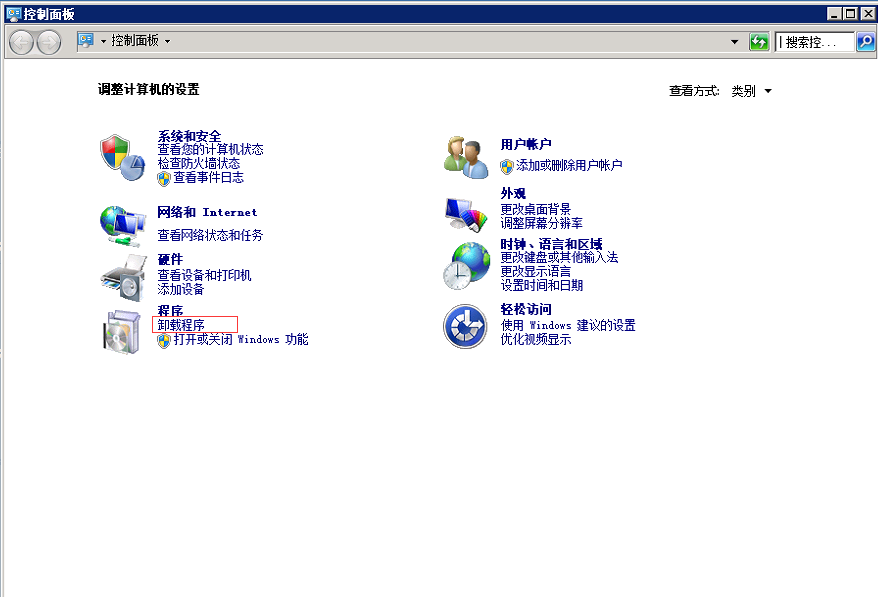Open the Clock, Language and Region globe icon
Viewport: 878px width, 597px height.
pyautogui.click(x=467, y=265)
